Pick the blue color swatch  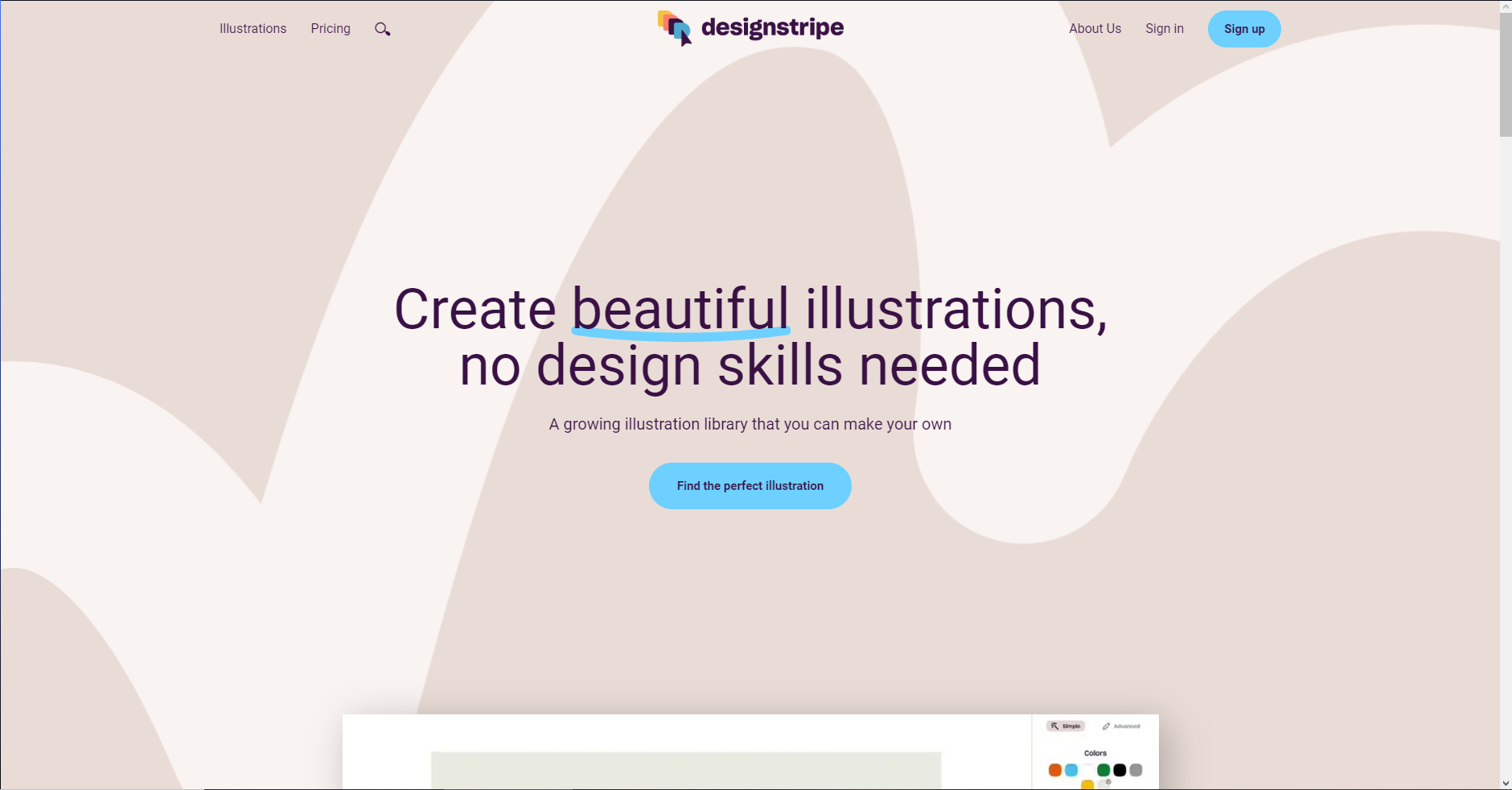tap(1071, 770)
